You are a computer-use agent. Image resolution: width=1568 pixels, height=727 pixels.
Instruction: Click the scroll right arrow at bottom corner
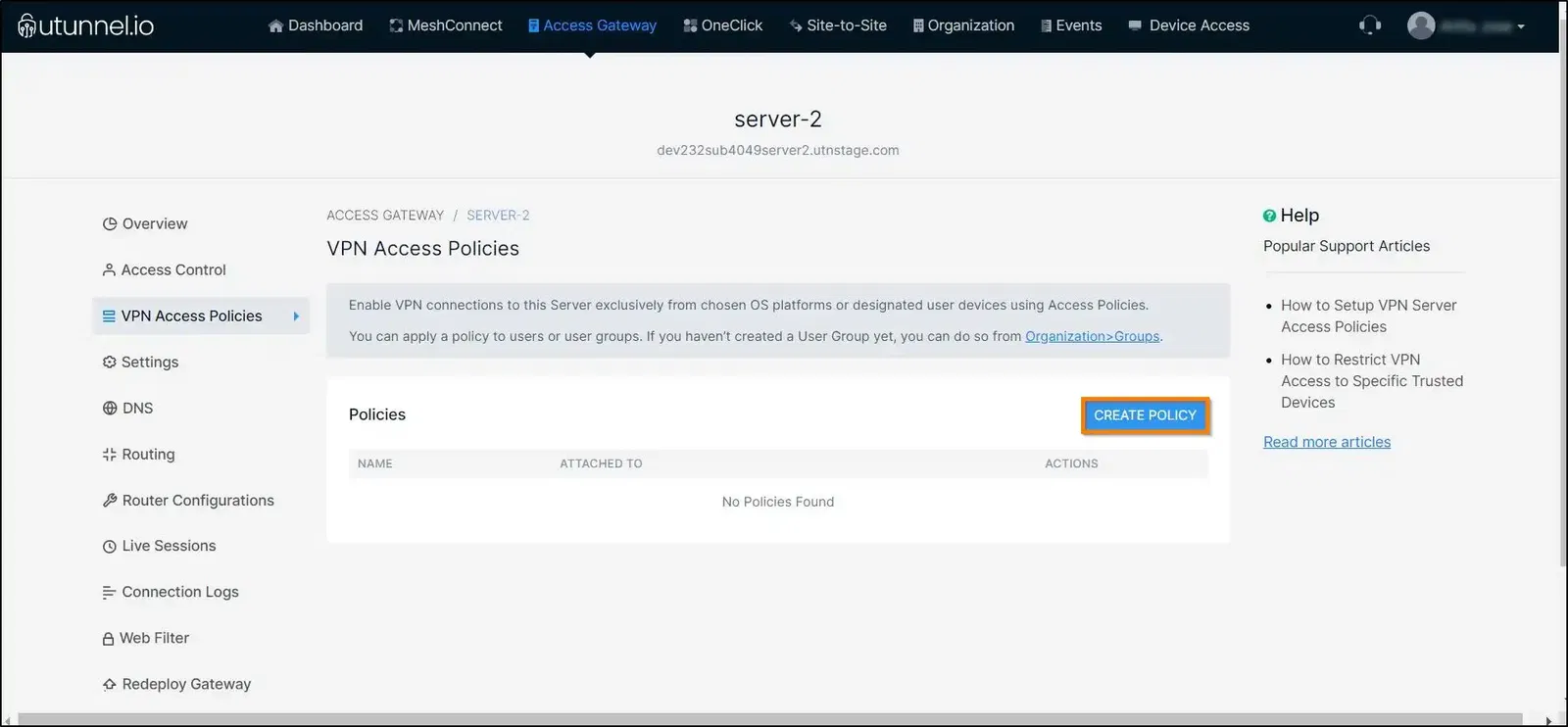pyautogui.click(x=1548, y=720)
